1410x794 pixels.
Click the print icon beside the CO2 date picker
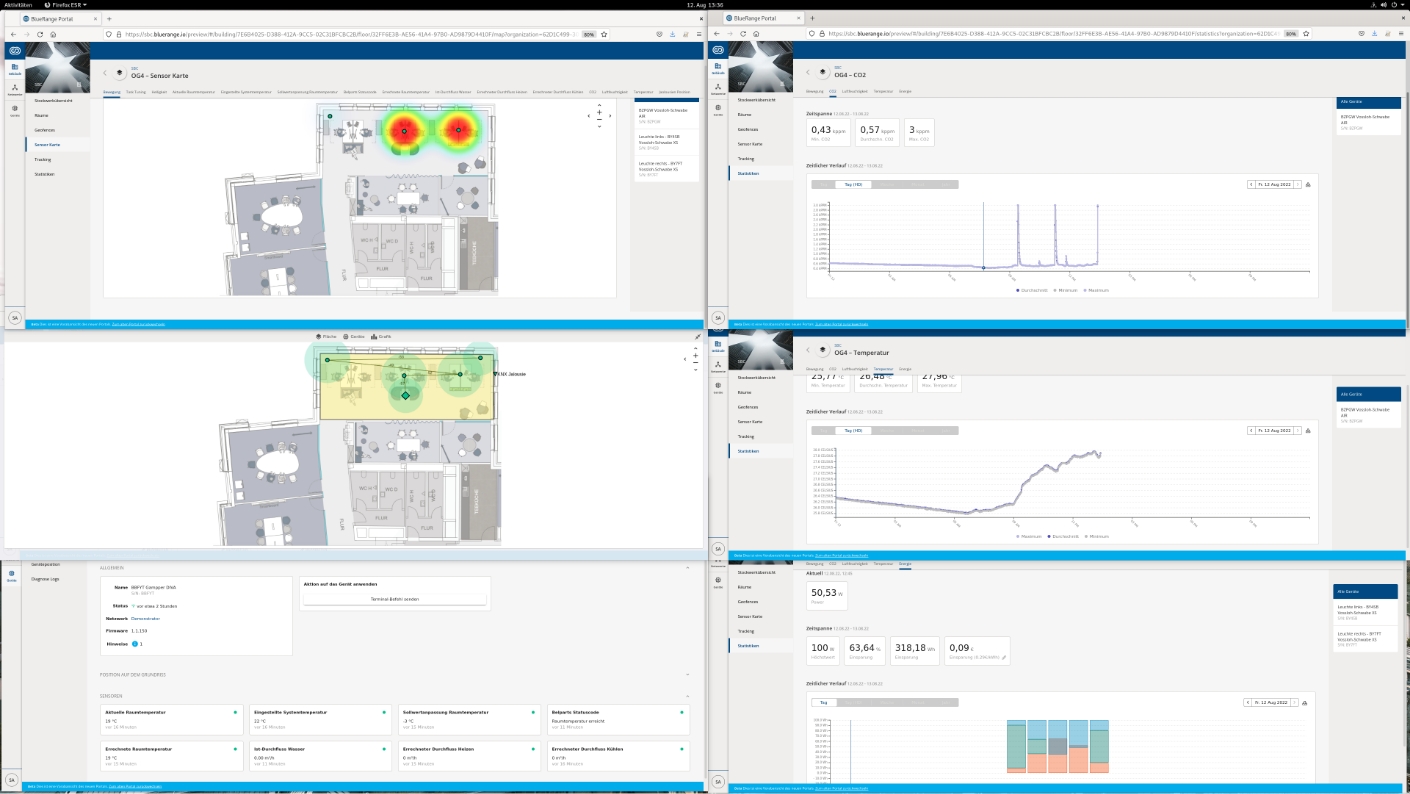tap(1308, 184)
